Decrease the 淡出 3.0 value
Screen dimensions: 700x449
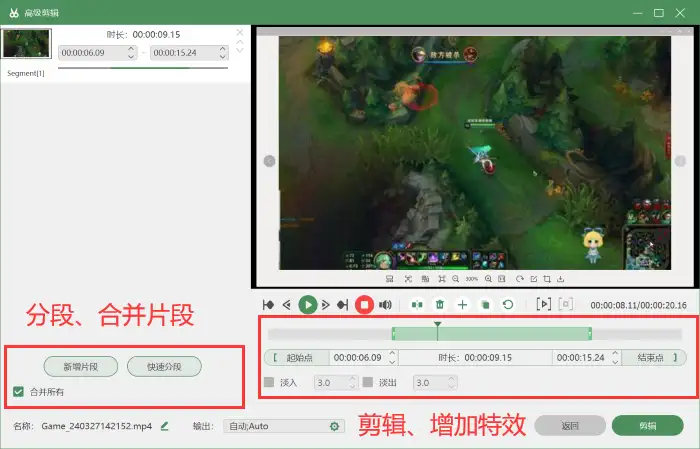pos(451,386)
